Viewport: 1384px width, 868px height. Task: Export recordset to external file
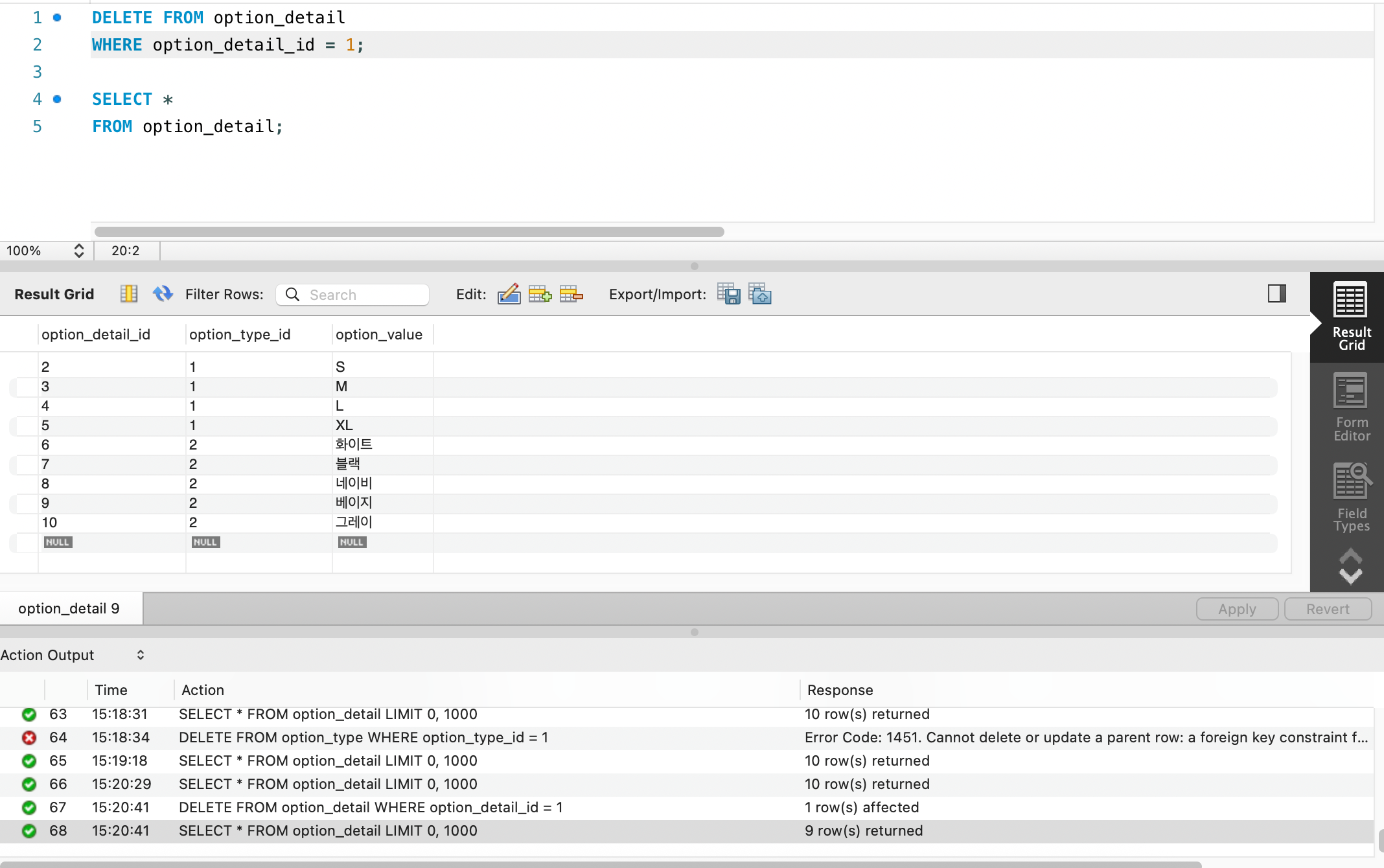[729, 294]
